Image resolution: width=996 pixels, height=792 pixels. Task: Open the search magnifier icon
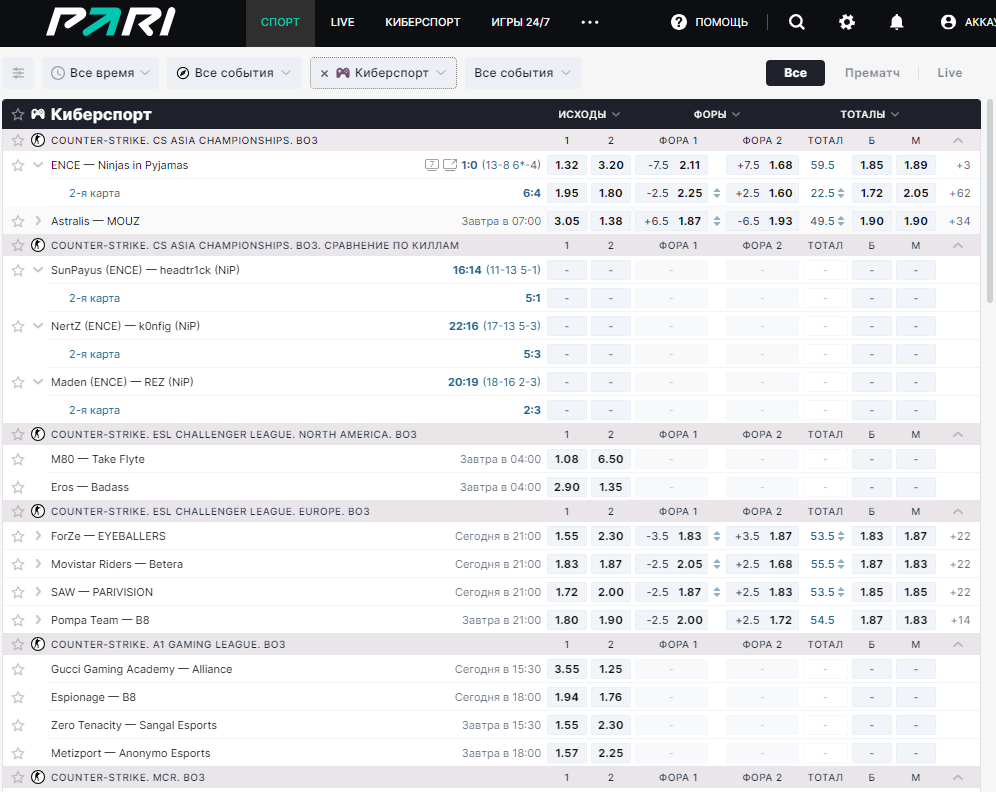click(797, 22)
